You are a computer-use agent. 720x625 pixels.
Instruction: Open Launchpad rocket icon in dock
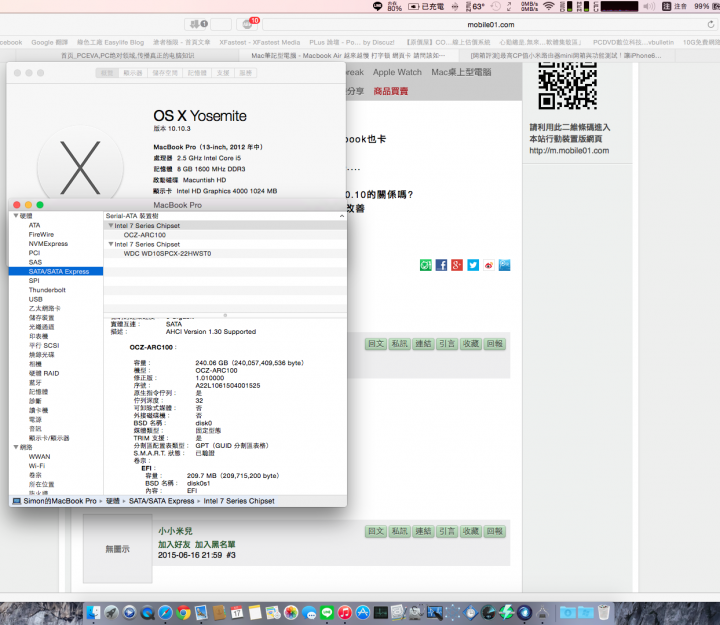[x=111, y=612]
